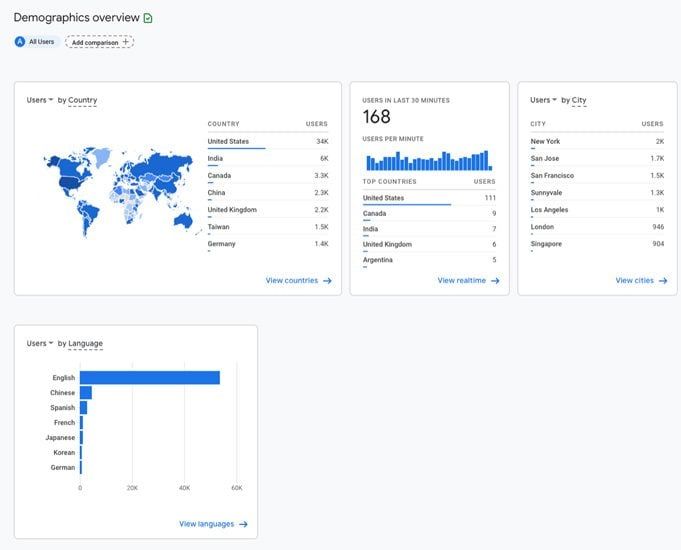
Task: Select Argentina in Top Countries list
Action: pyautogui.click(x=429, y=260)
